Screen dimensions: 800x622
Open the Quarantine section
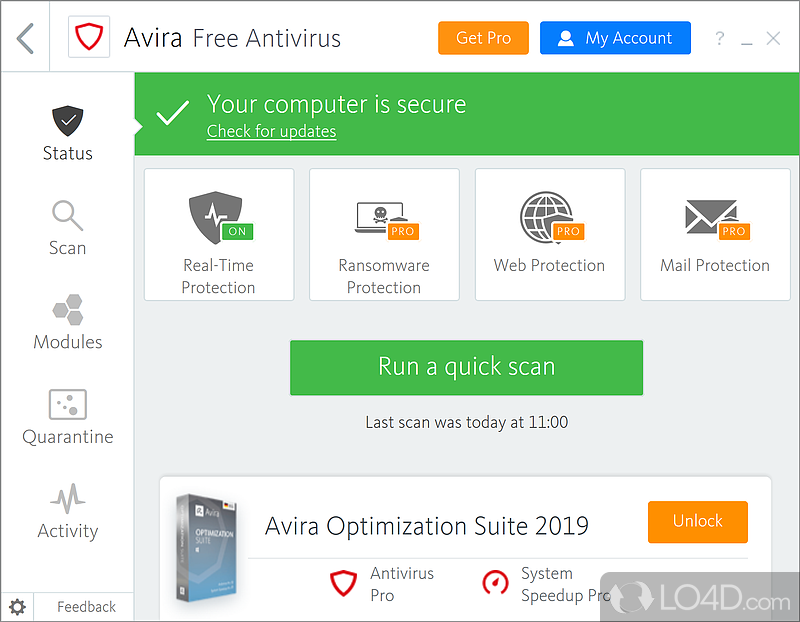click(x=67, y=417)
